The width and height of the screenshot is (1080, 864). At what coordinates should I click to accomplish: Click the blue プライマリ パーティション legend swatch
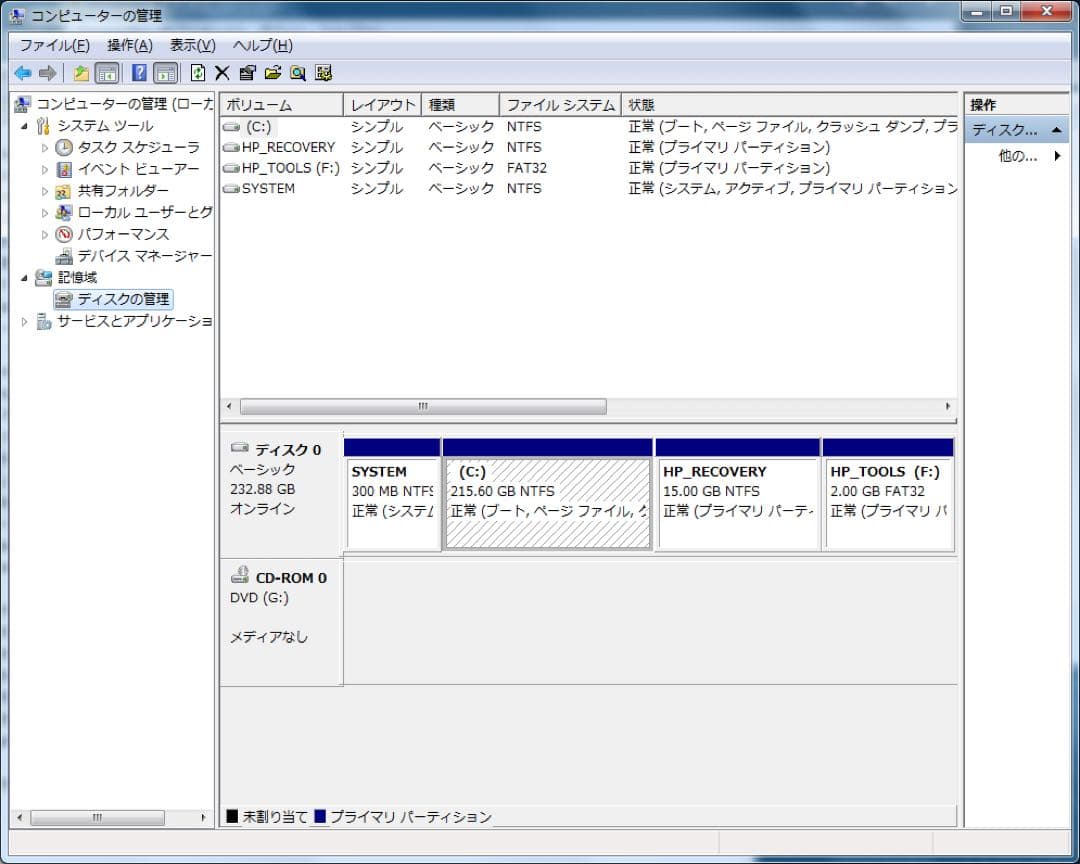coord(320,816)
